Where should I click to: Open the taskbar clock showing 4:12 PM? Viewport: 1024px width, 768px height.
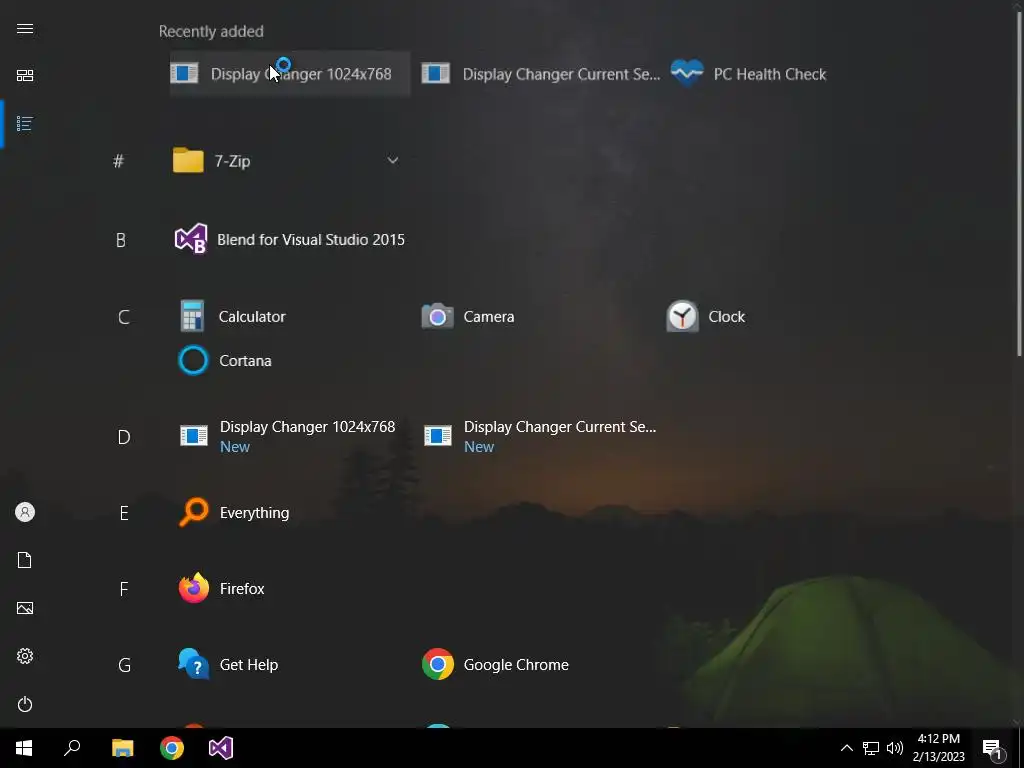tap(938, 748)
